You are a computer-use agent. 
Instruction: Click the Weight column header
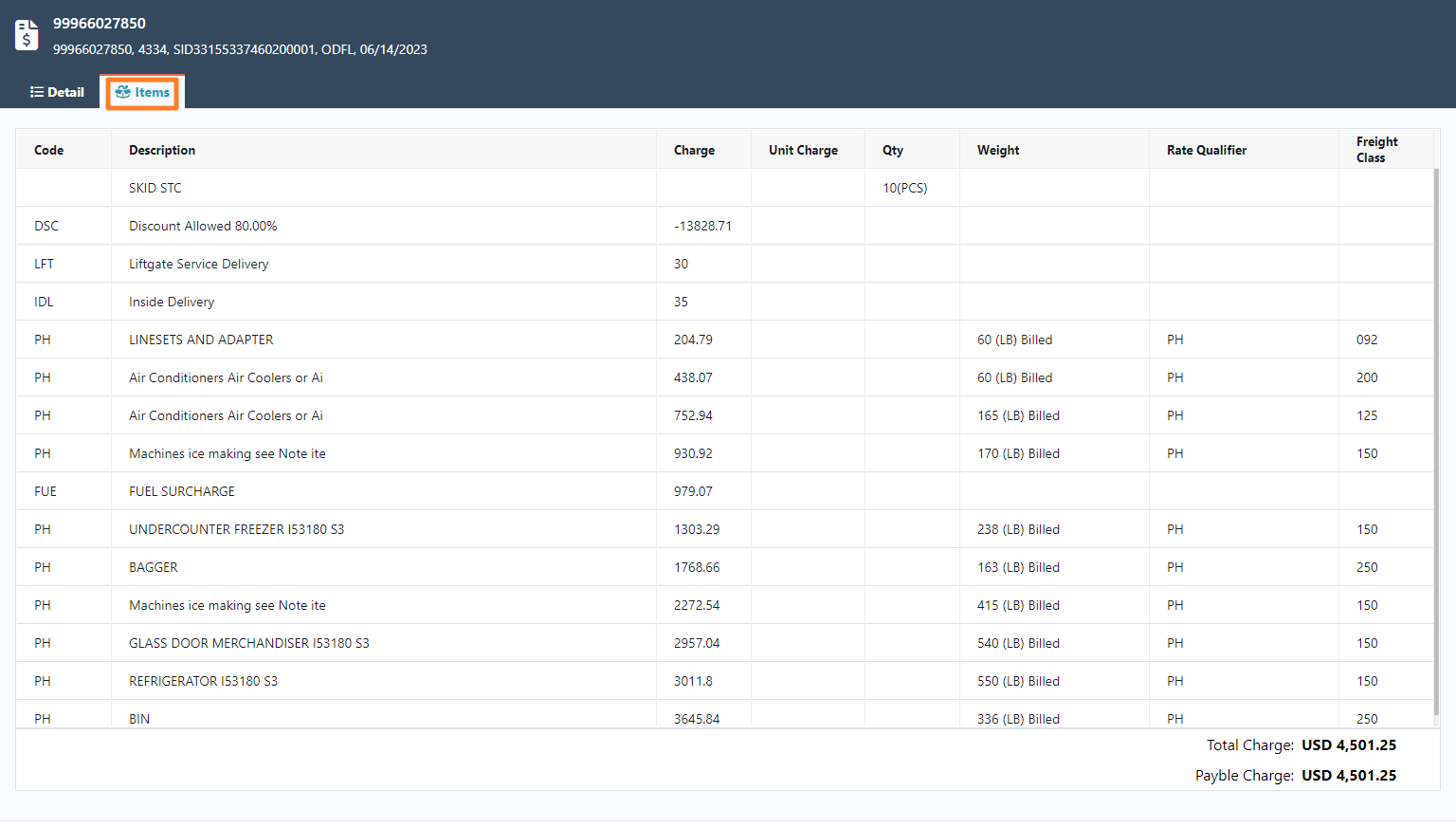pos(998,150)
